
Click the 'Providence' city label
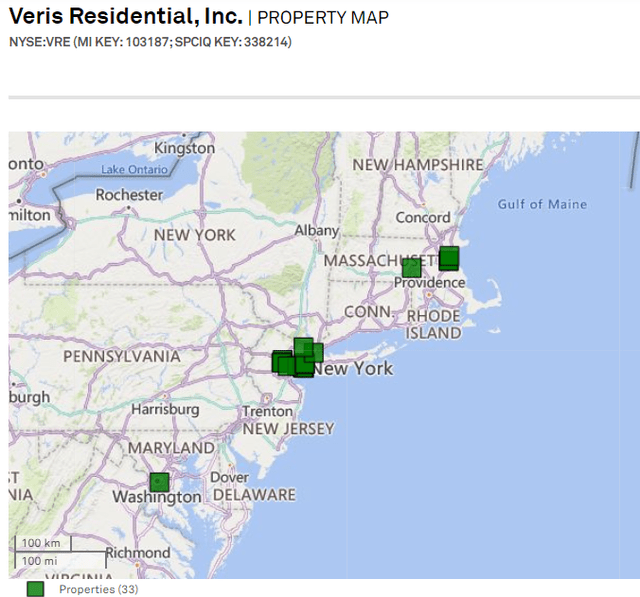point(429,282)
